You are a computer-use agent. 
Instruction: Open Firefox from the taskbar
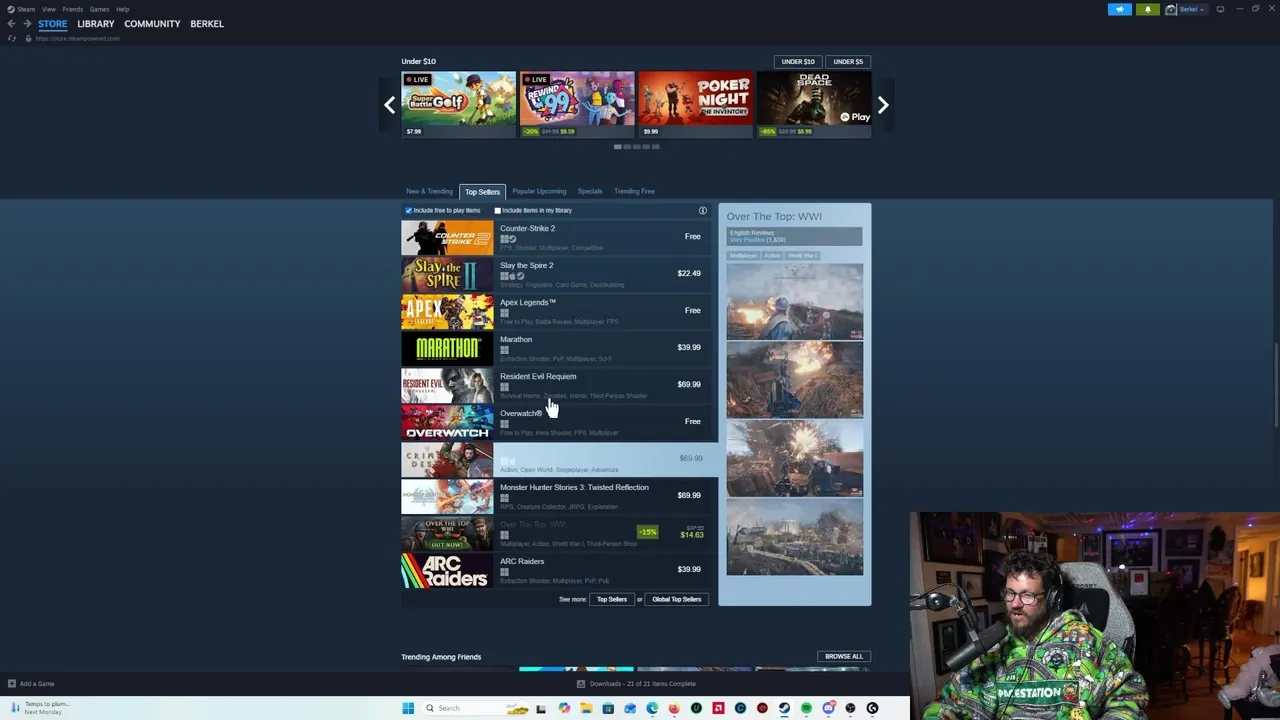(x=674, y=708)
